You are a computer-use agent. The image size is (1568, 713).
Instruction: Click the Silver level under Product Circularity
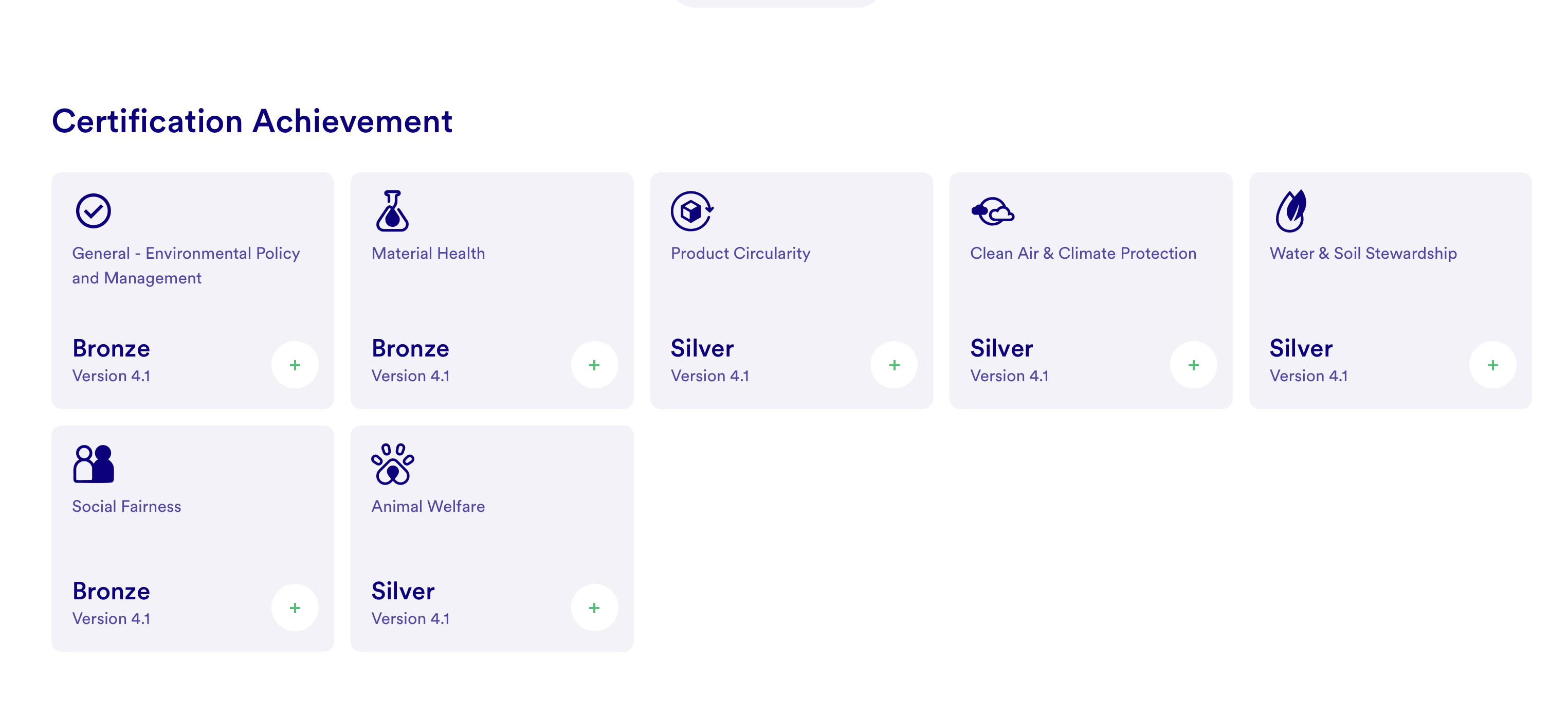702,348
